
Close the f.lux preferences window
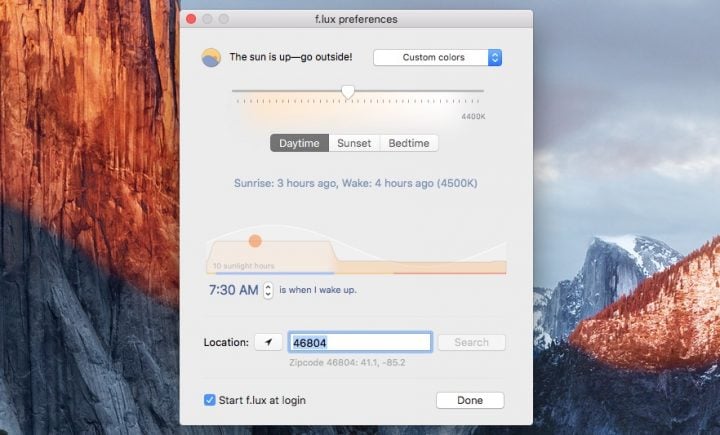tap(191, 19)
